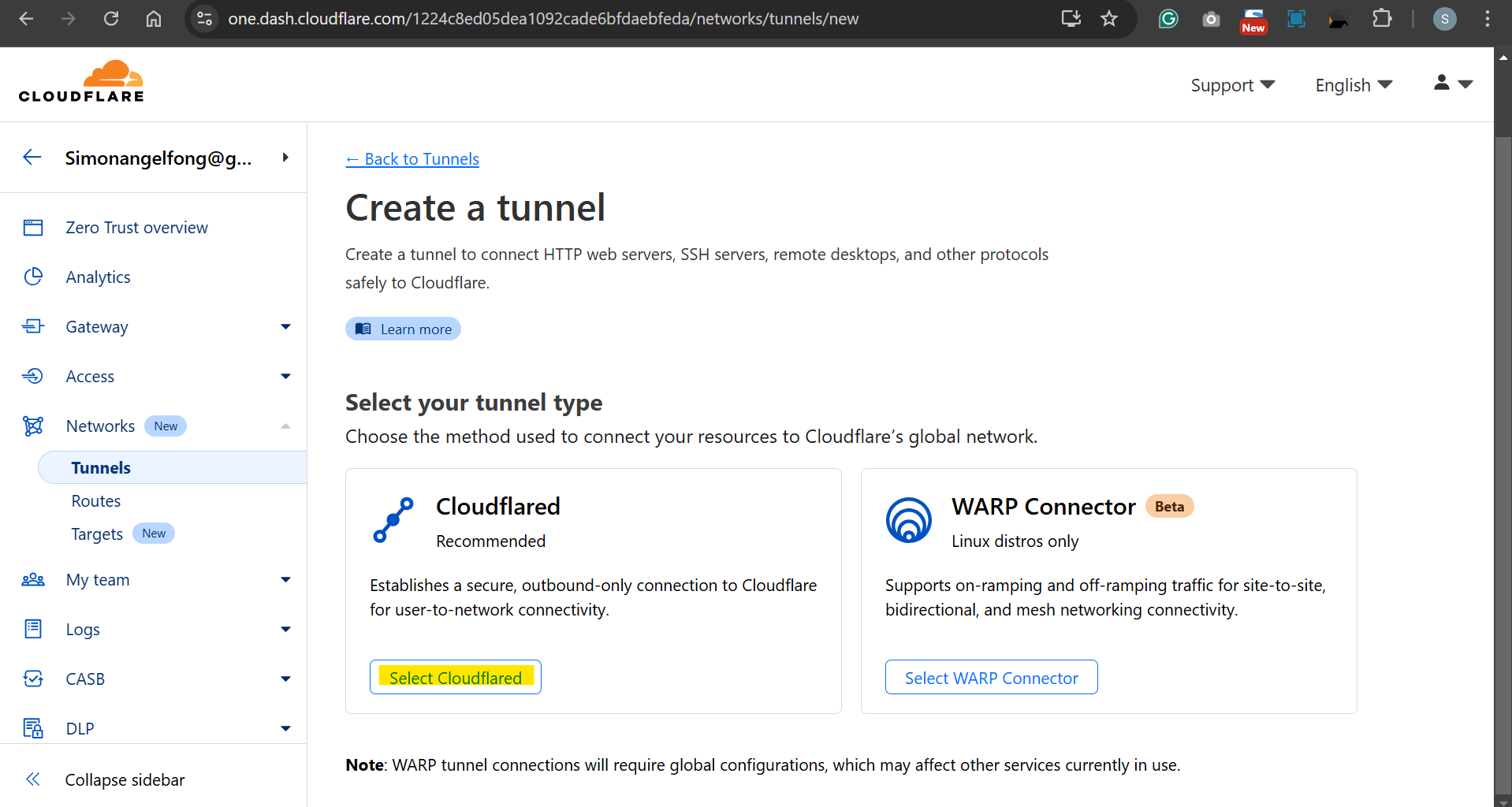Click the back arrow beside the account name
The image size is (1512, 807).
(32, 157)
